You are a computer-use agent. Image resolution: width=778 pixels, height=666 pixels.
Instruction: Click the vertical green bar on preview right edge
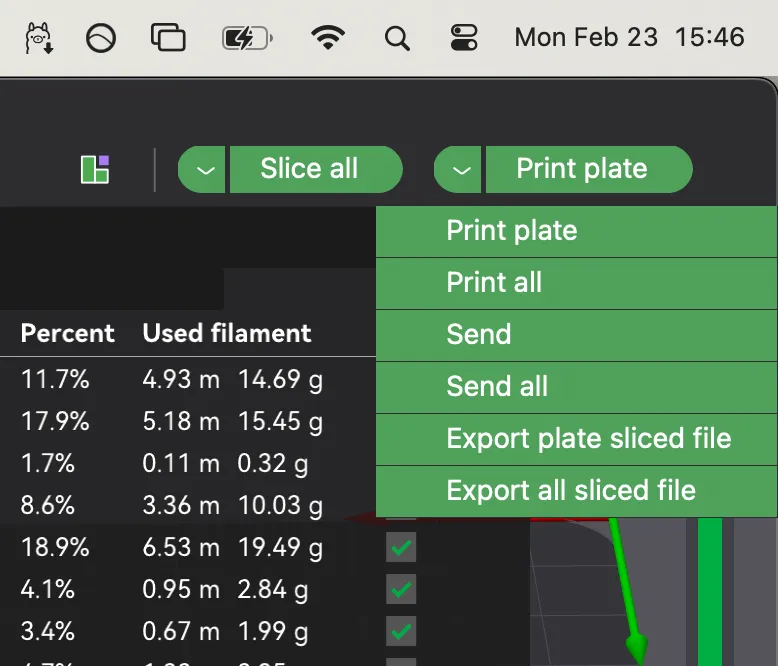coord(710,592)
